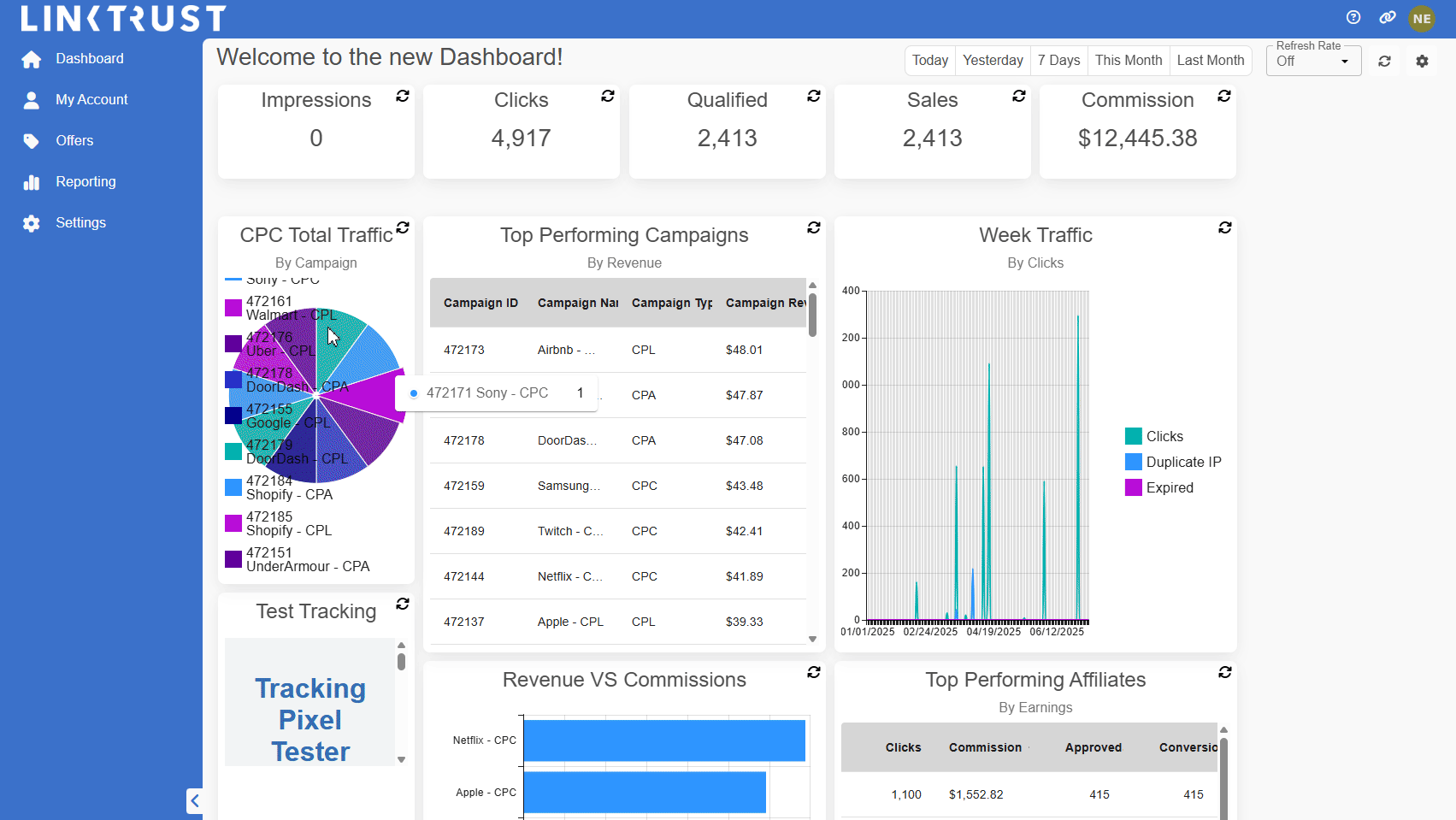The height and width of the screenshot is (820, 1456).
Task: Select campaign row 472189 Twitch
Action: [618, 531]
